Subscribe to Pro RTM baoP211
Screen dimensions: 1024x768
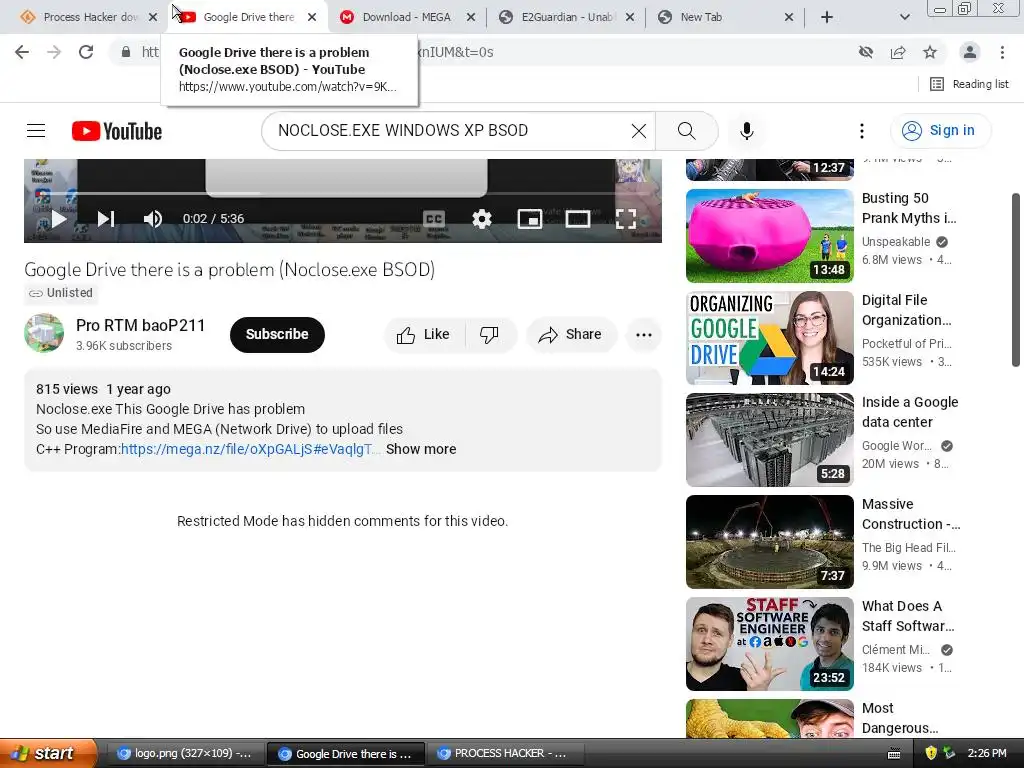click(277, 334)
